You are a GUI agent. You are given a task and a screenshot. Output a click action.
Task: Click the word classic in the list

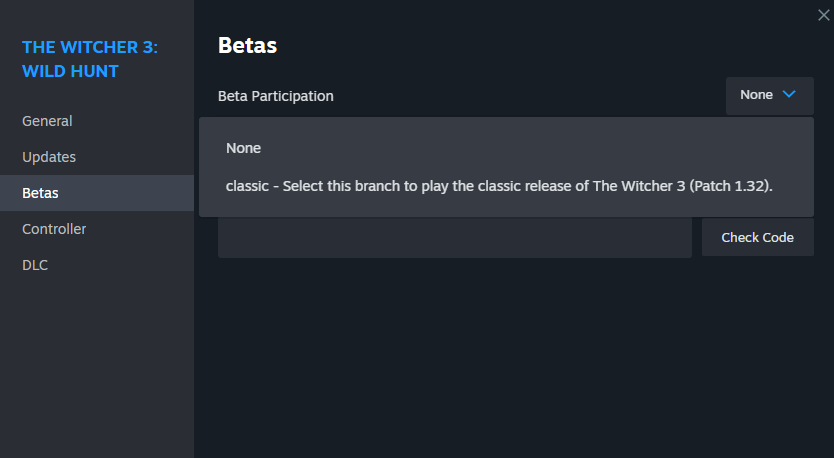247,186
